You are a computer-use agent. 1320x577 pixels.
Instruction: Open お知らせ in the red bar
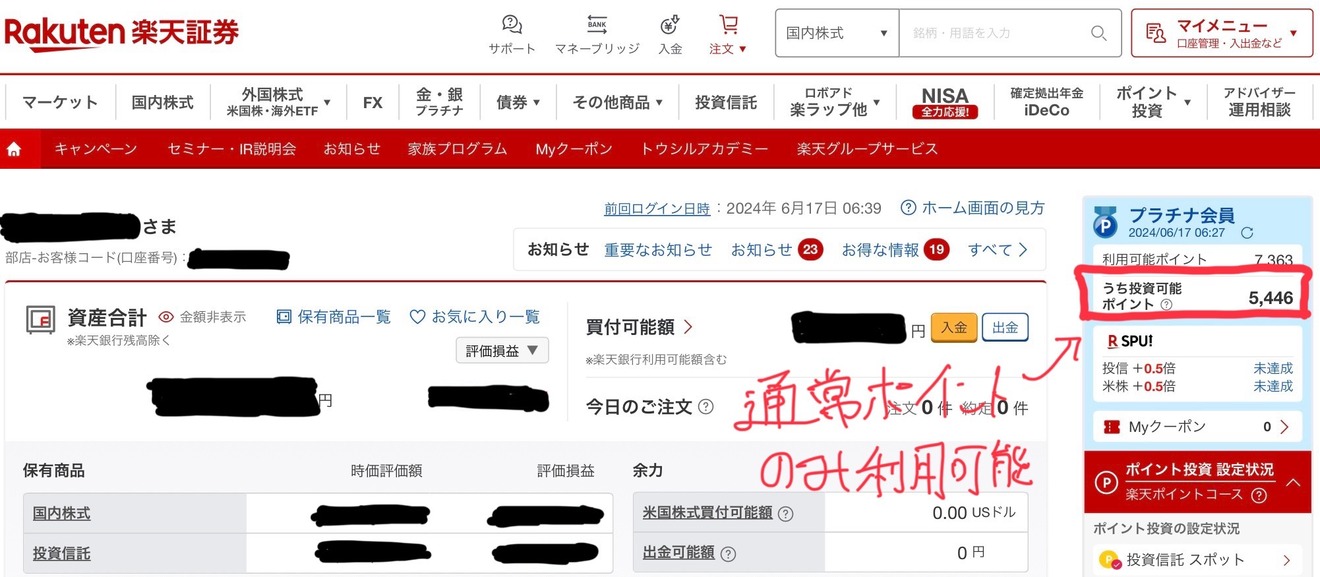[352, 149]
